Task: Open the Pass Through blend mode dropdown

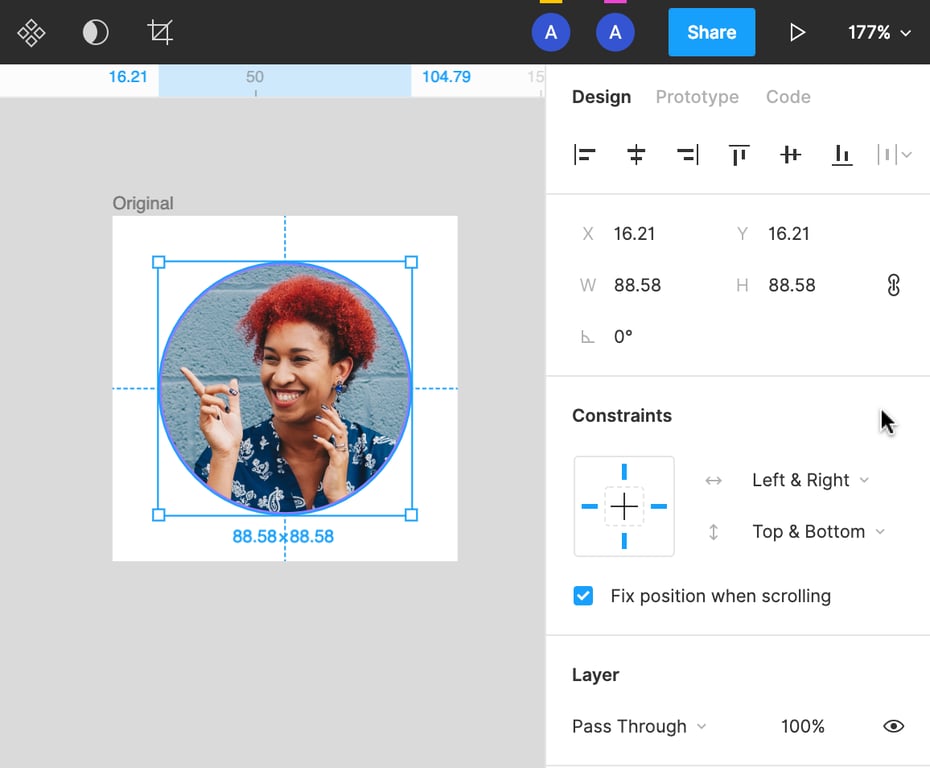Action: [x=638, y=726]
